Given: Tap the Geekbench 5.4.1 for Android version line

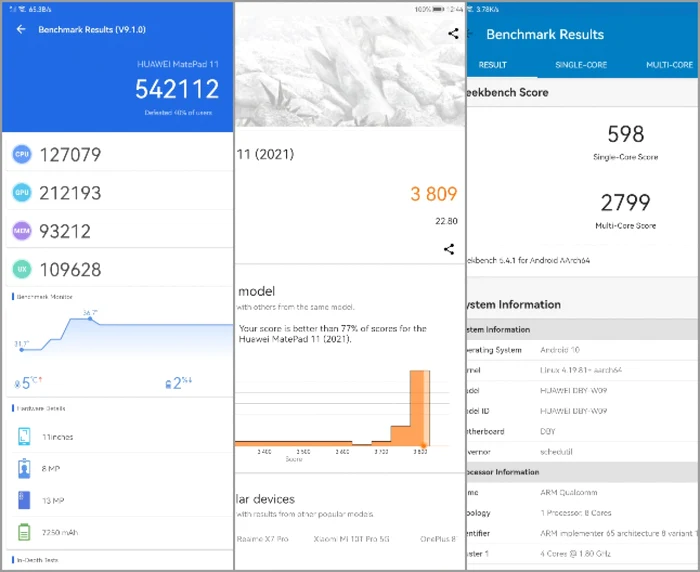Looking at the screenshot, I should pos(528,260).
